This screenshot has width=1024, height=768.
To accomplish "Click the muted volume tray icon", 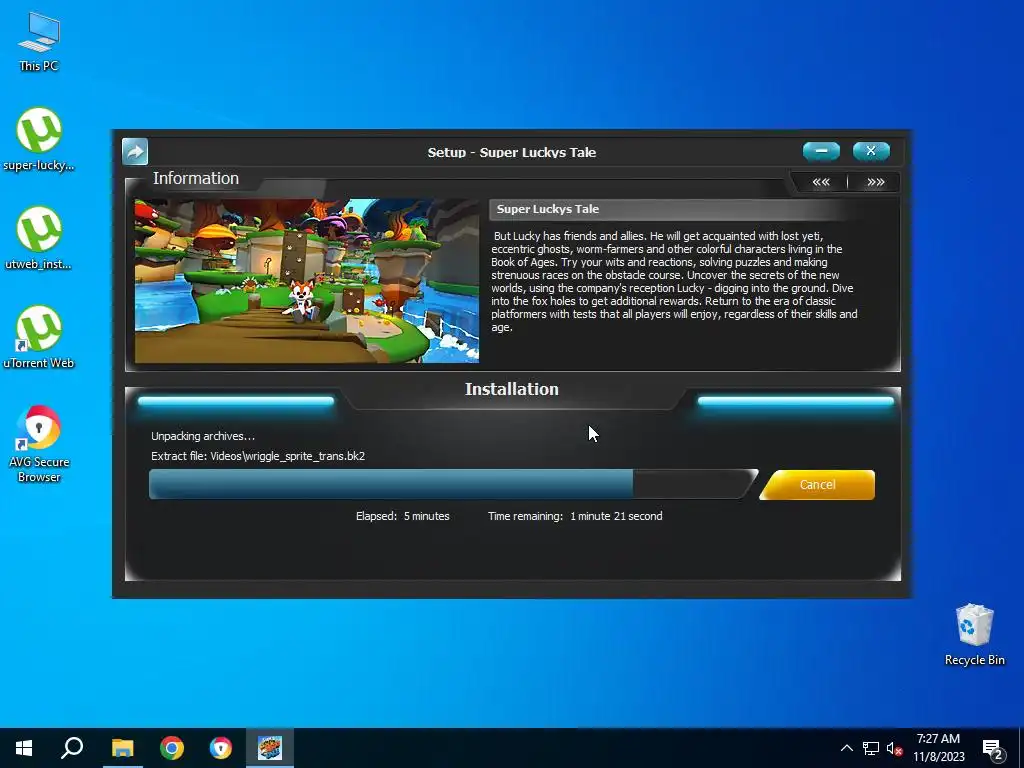I will tap(894, 748).
